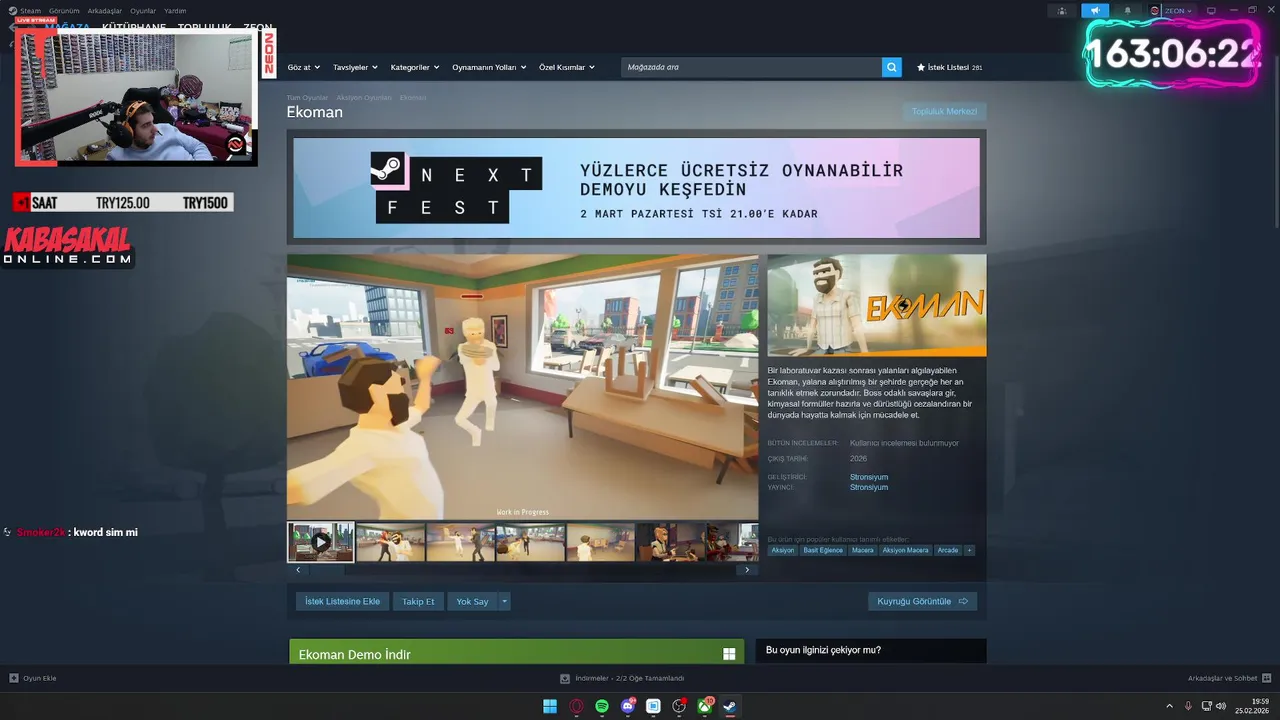1280x720 pixels.
Task: Click the Next Fest demo banner
Action: (x=636, y=188)
